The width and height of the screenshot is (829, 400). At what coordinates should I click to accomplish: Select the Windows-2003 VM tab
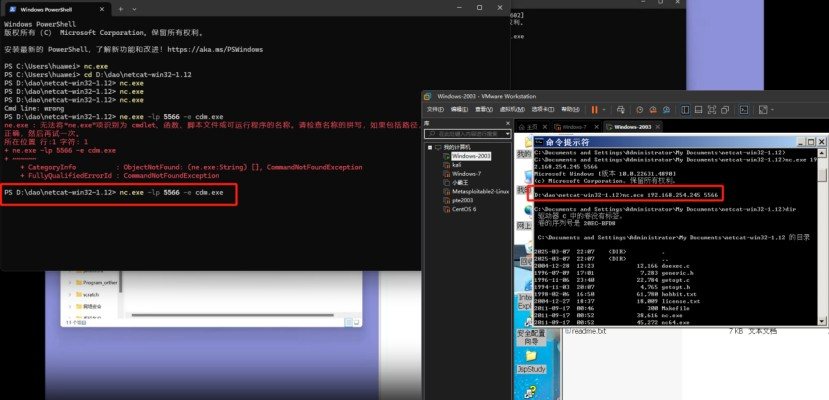[x=633, y=127]
